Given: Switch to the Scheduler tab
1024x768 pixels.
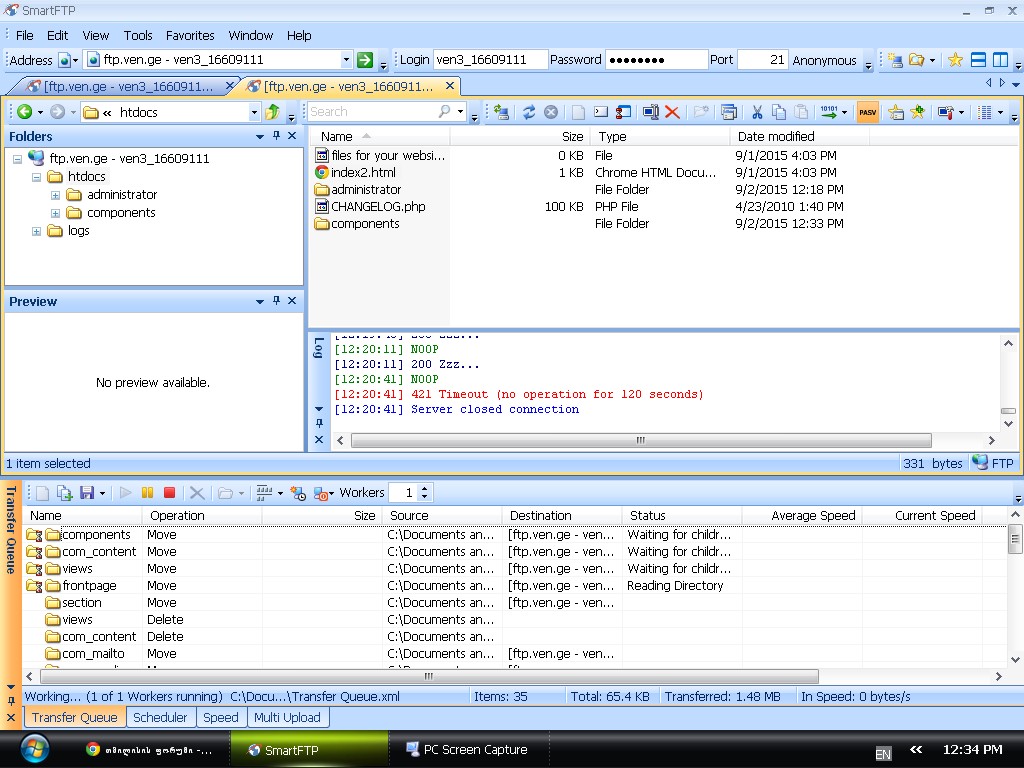Looking at the screenshot, I should coord(160,717).
